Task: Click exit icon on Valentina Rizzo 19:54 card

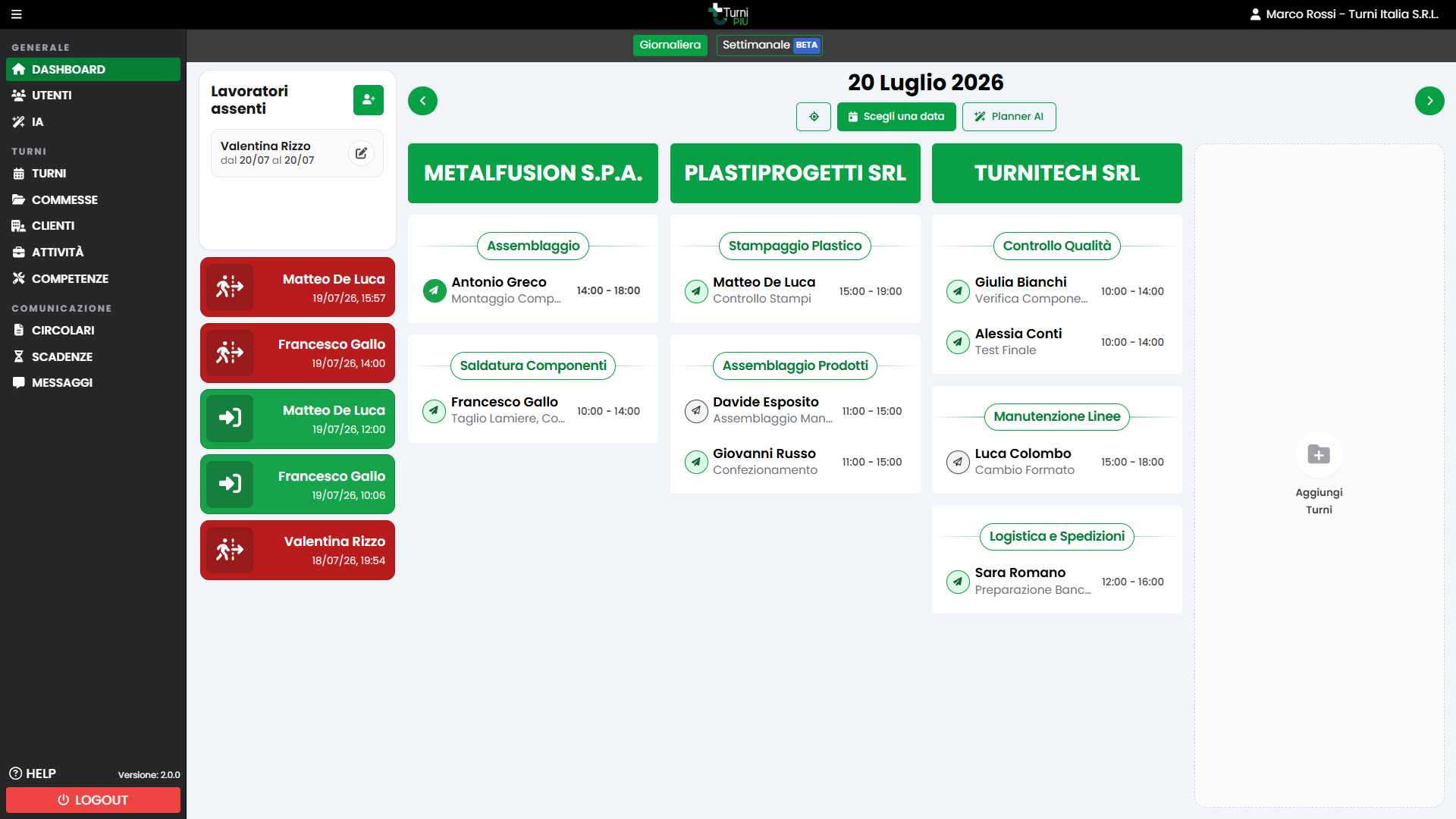Action: click(x=230, y=551)
